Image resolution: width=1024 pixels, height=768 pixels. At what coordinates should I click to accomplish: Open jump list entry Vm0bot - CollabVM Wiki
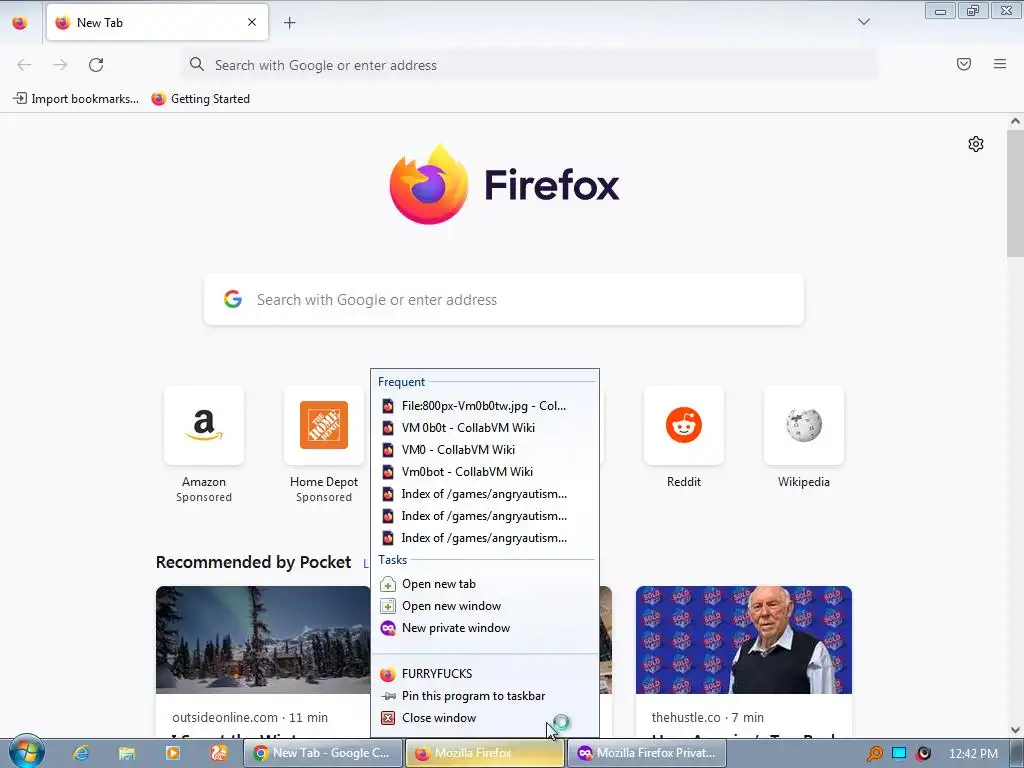point(485,472)
